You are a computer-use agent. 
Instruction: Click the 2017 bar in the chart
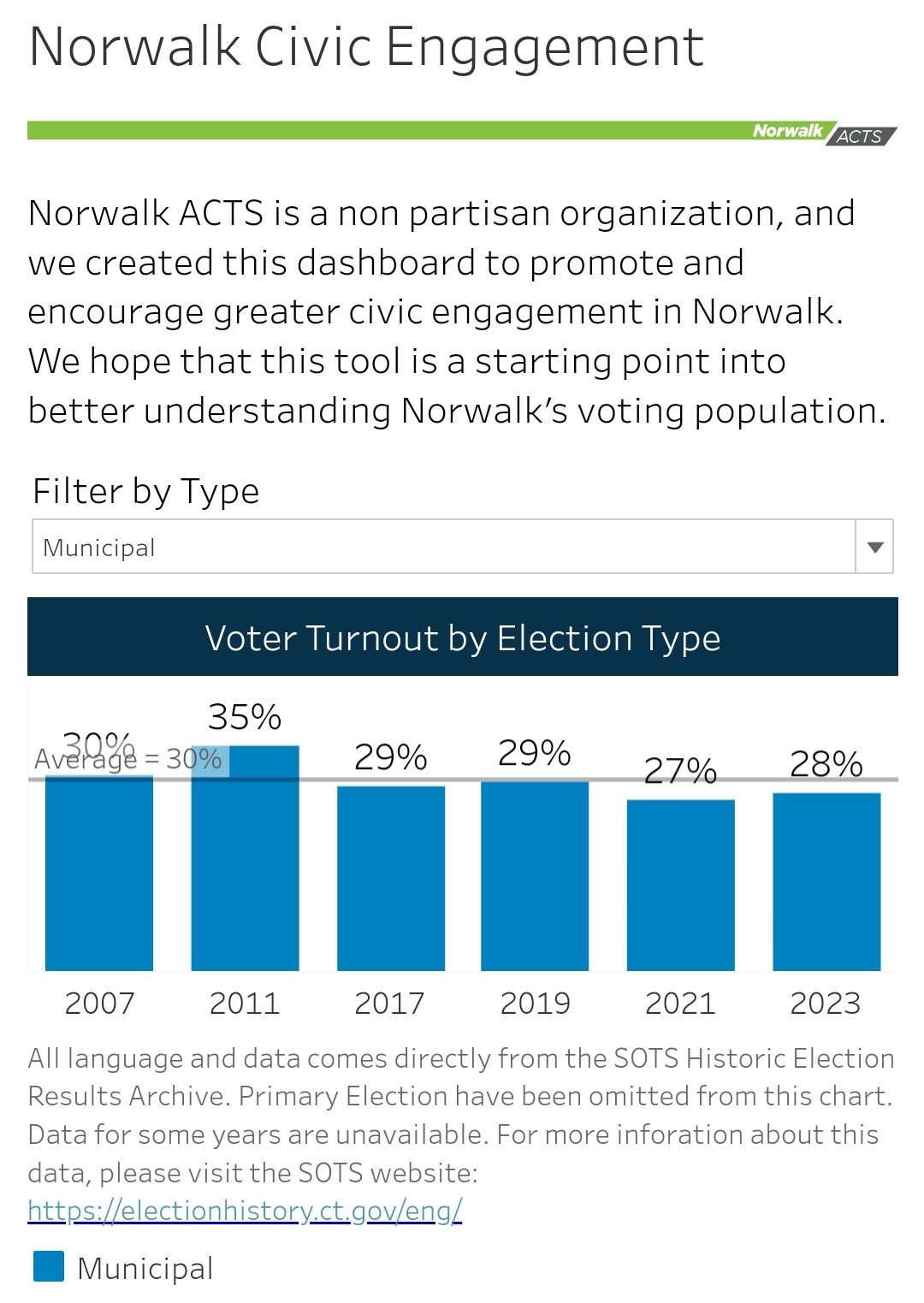click(390, 877)
